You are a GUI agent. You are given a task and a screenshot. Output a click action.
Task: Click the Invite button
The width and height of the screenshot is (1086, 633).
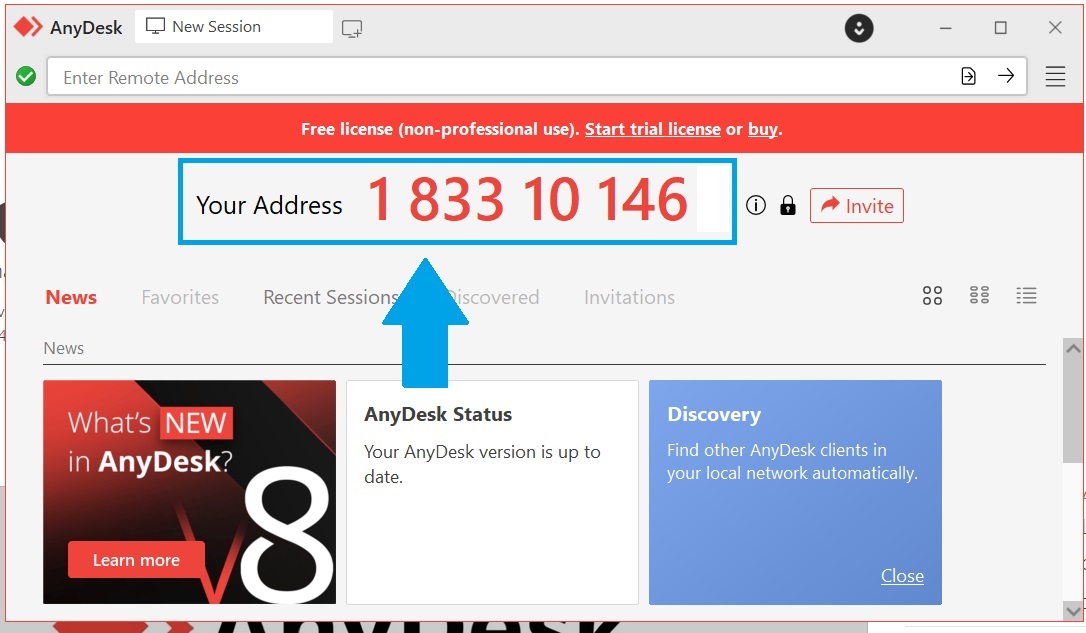point(857,206)
